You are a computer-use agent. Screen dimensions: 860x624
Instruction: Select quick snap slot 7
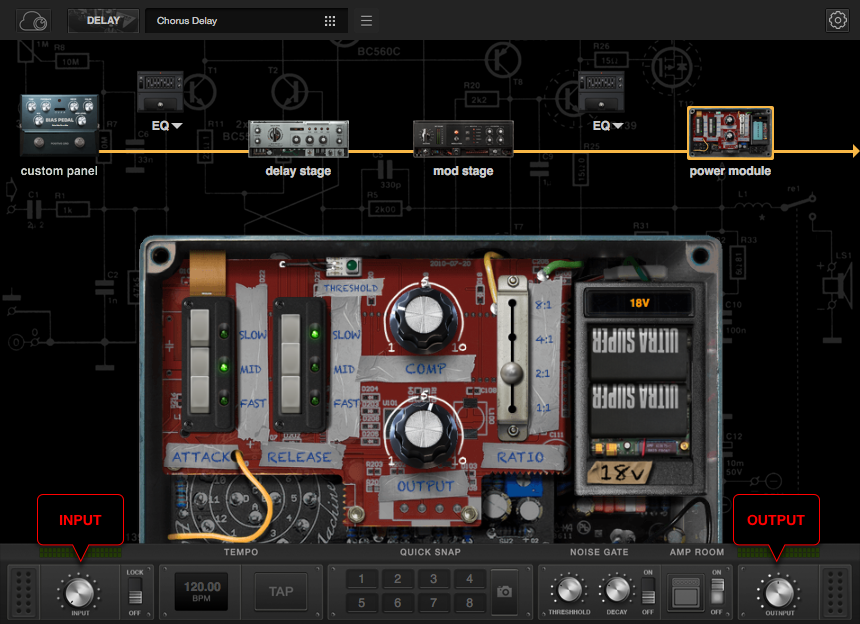click(433, 603)
